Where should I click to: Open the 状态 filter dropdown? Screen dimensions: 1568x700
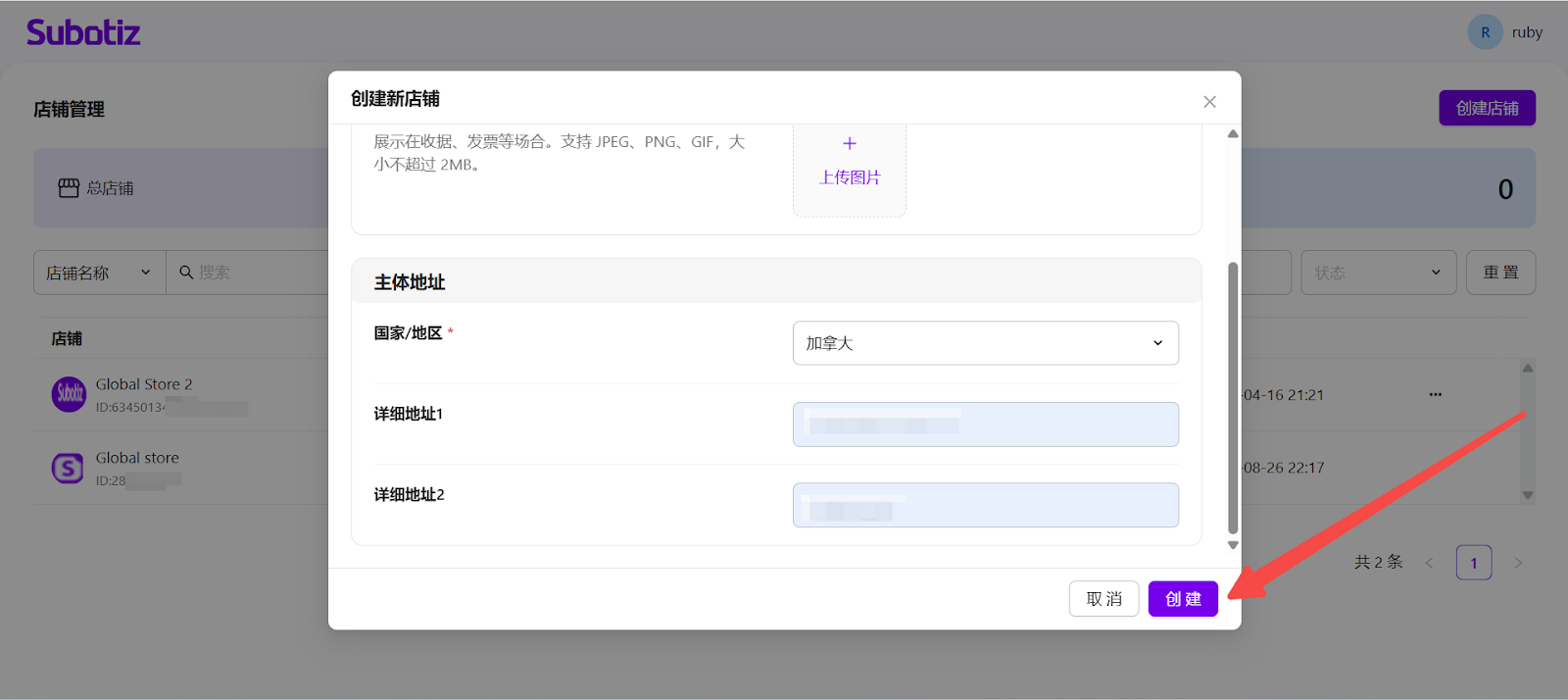point(1377,273)
